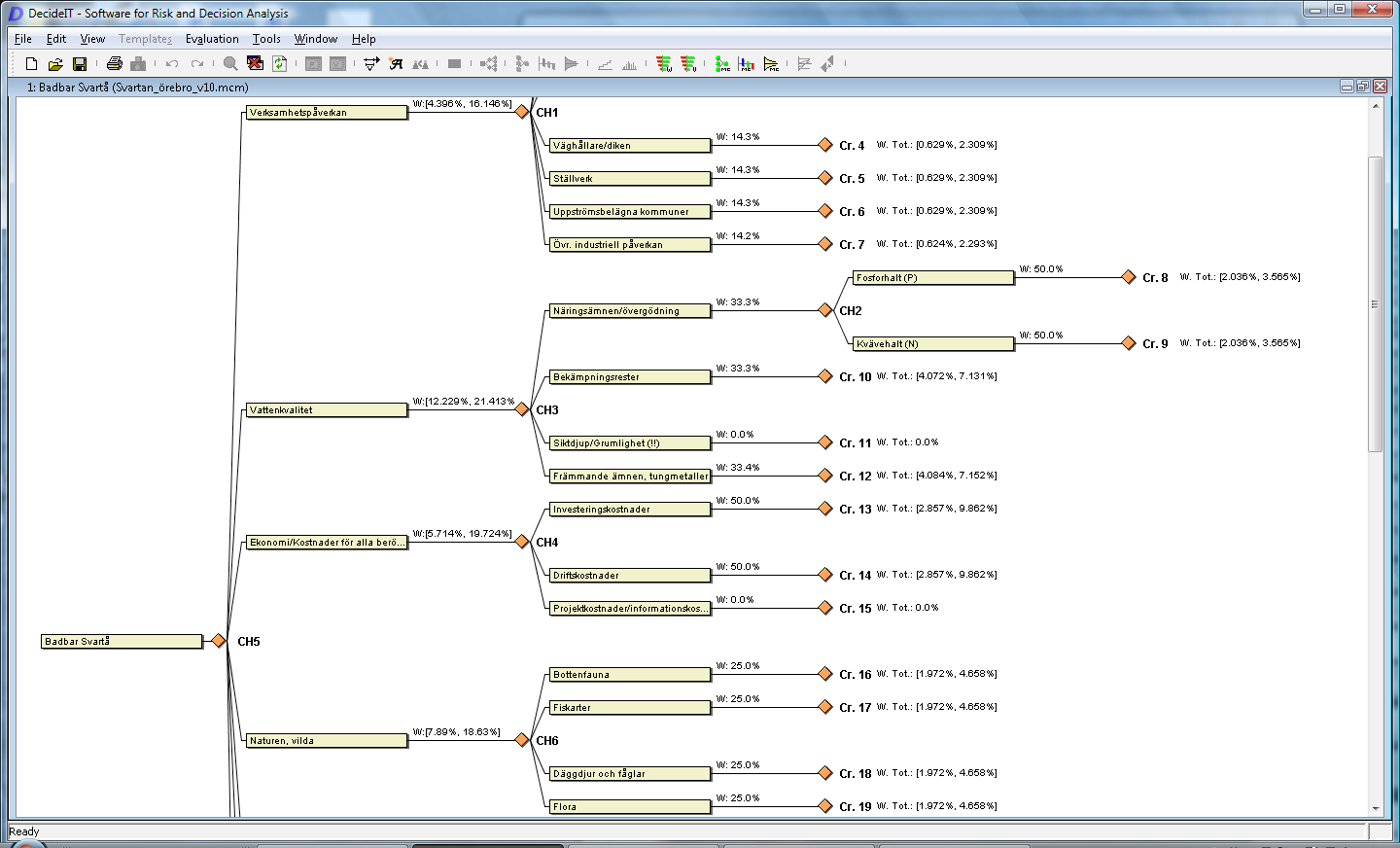Click the stylized A text icon
This screenshot has height=848, width=1400.
(396, 64)
